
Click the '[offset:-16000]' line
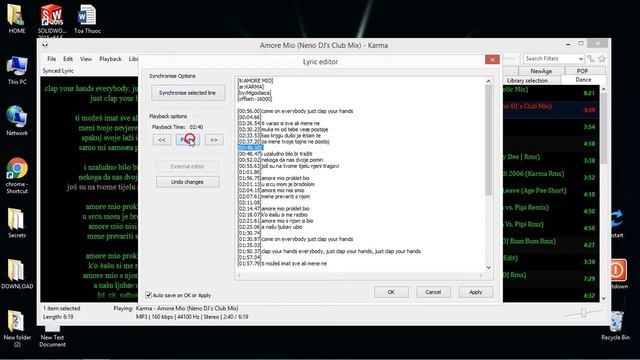(x=255, y=99)
